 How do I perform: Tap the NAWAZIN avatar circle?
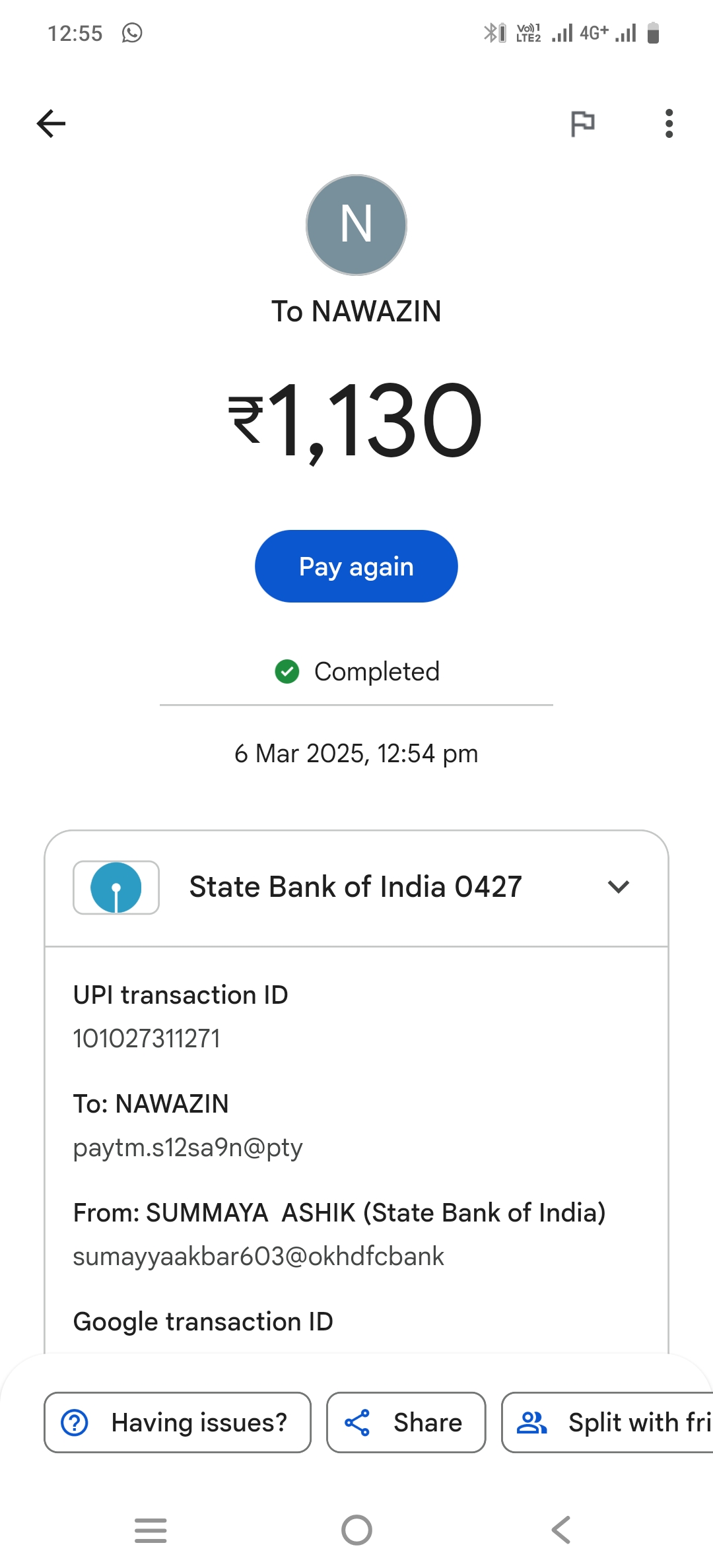[x=356, y=225]
